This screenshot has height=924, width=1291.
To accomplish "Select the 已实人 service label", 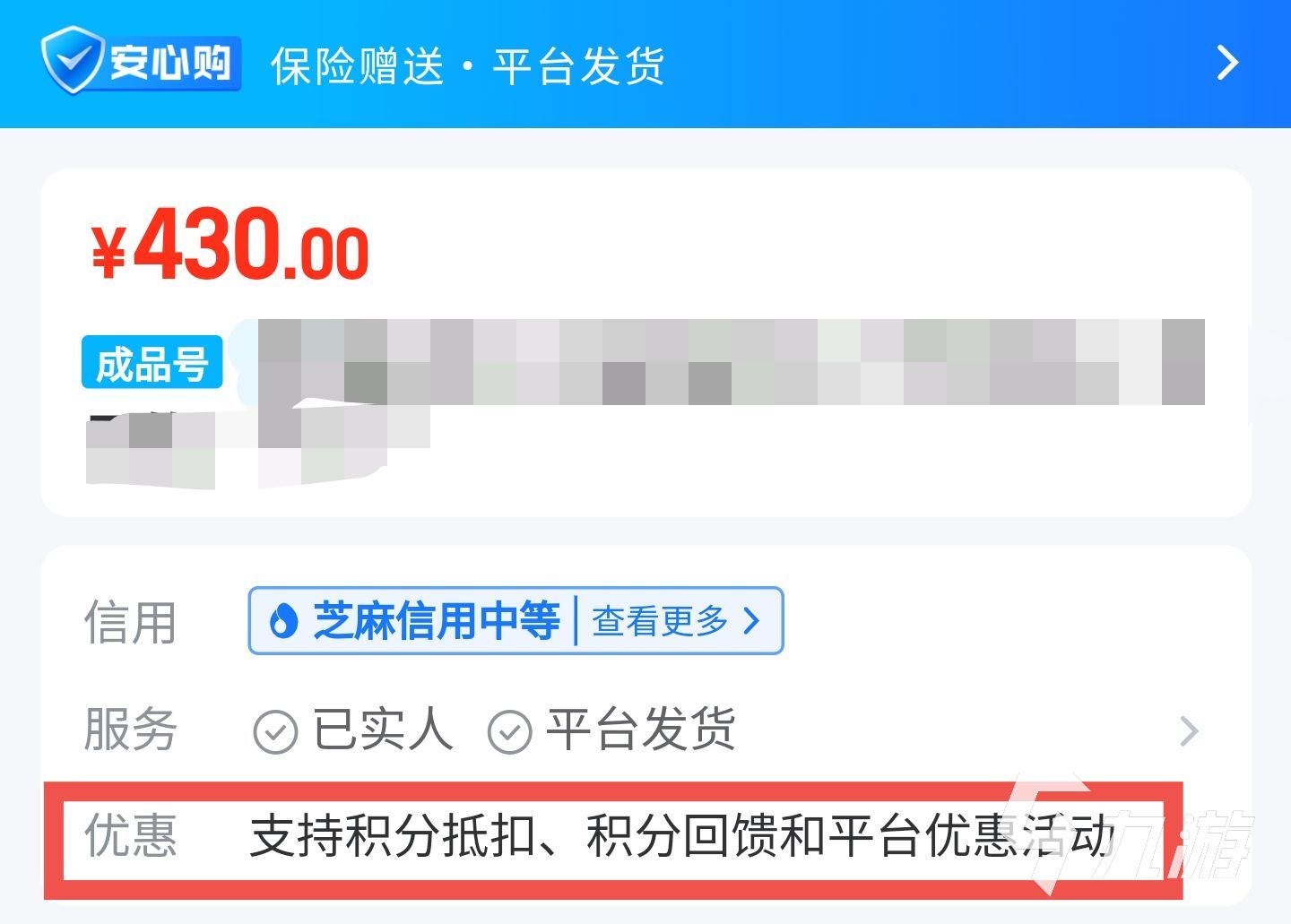I will (383, 730).
